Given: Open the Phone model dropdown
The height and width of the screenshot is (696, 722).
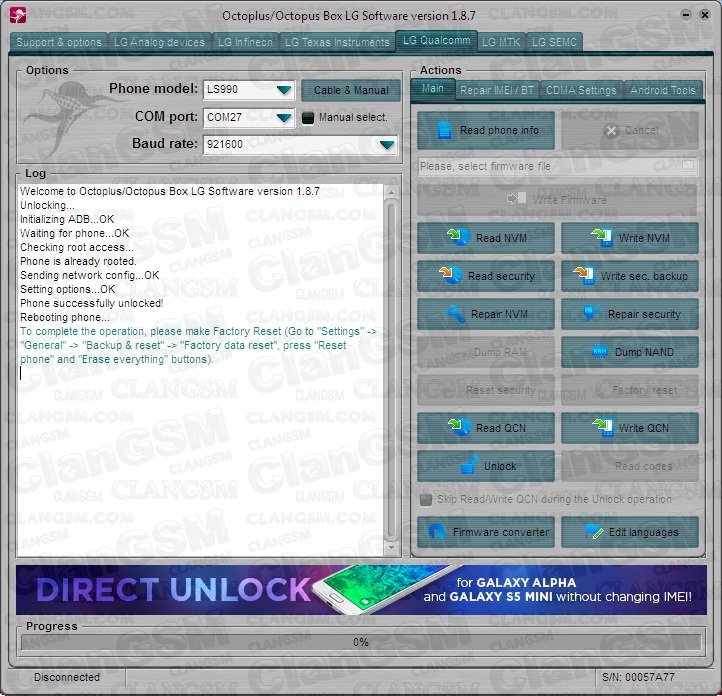Looking at the screenshot, I should (x=284, y=90).
